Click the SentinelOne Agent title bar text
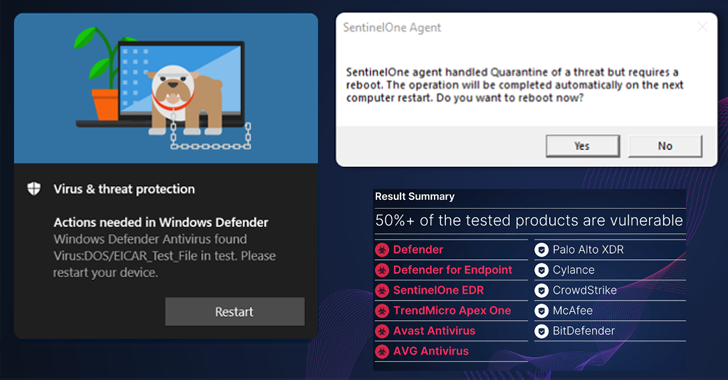Image resolution: width=728 pixels, height=380 pixels. click(x=392, y=28)
